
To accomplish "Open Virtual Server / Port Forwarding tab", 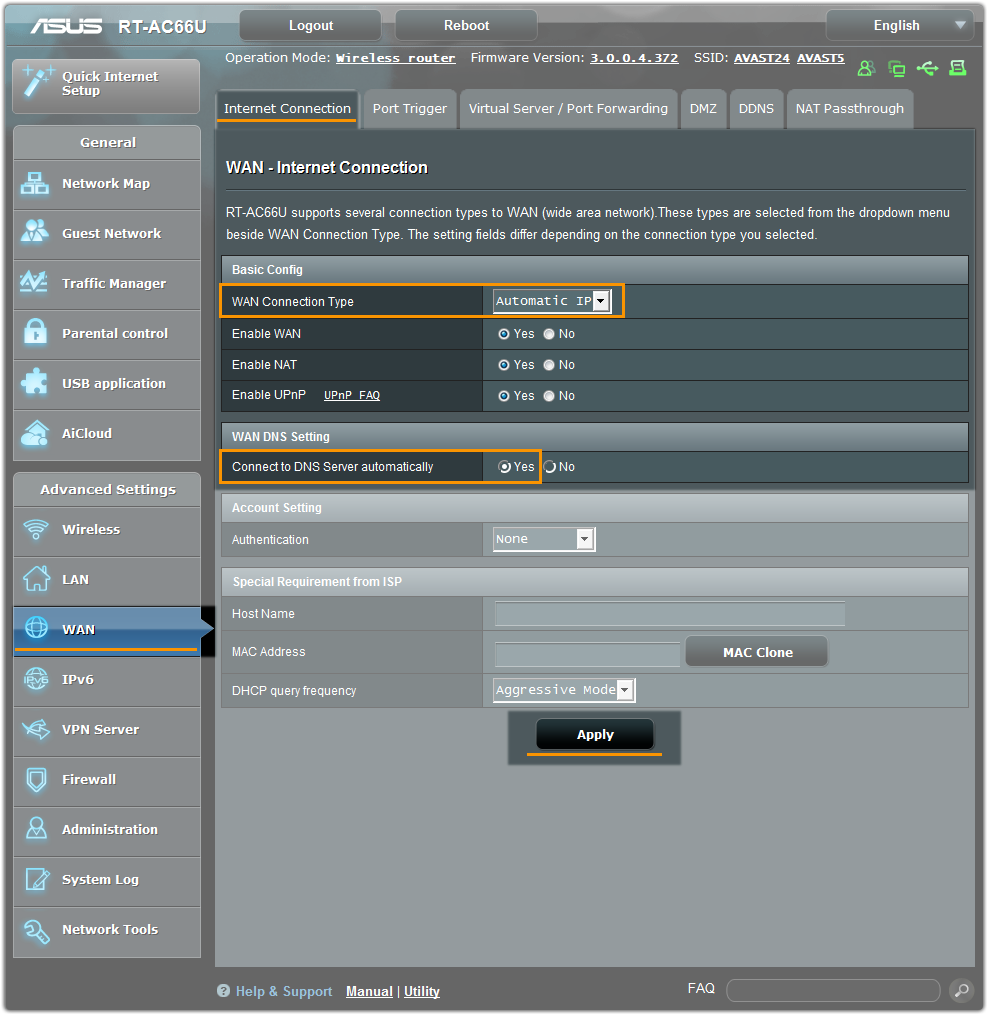I will (568, 109).
